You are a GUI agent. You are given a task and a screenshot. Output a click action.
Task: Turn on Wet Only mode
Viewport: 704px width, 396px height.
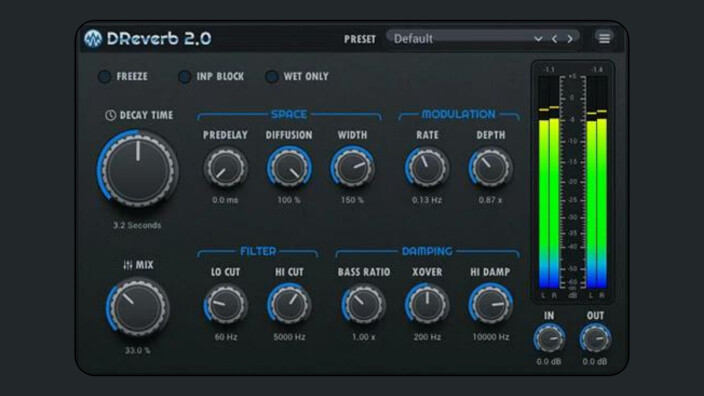point(271,77)
